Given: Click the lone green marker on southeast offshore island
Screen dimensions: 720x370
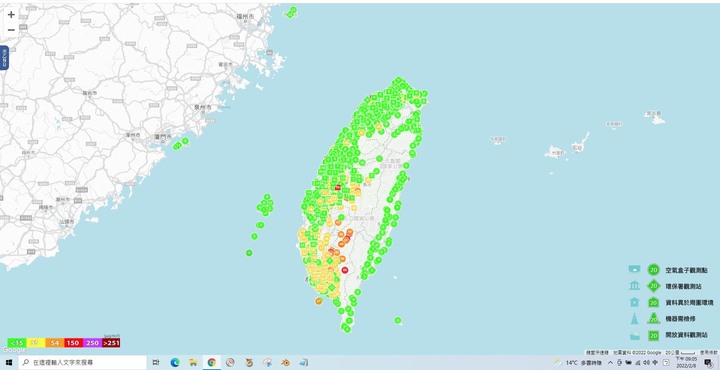Looking at the screenshot, I should click(x=398, y=320).
